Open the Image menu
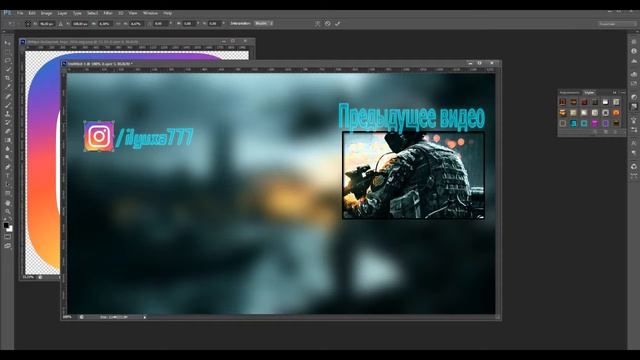Viewport: 640px width, 360px height. (x=46, y=13)
